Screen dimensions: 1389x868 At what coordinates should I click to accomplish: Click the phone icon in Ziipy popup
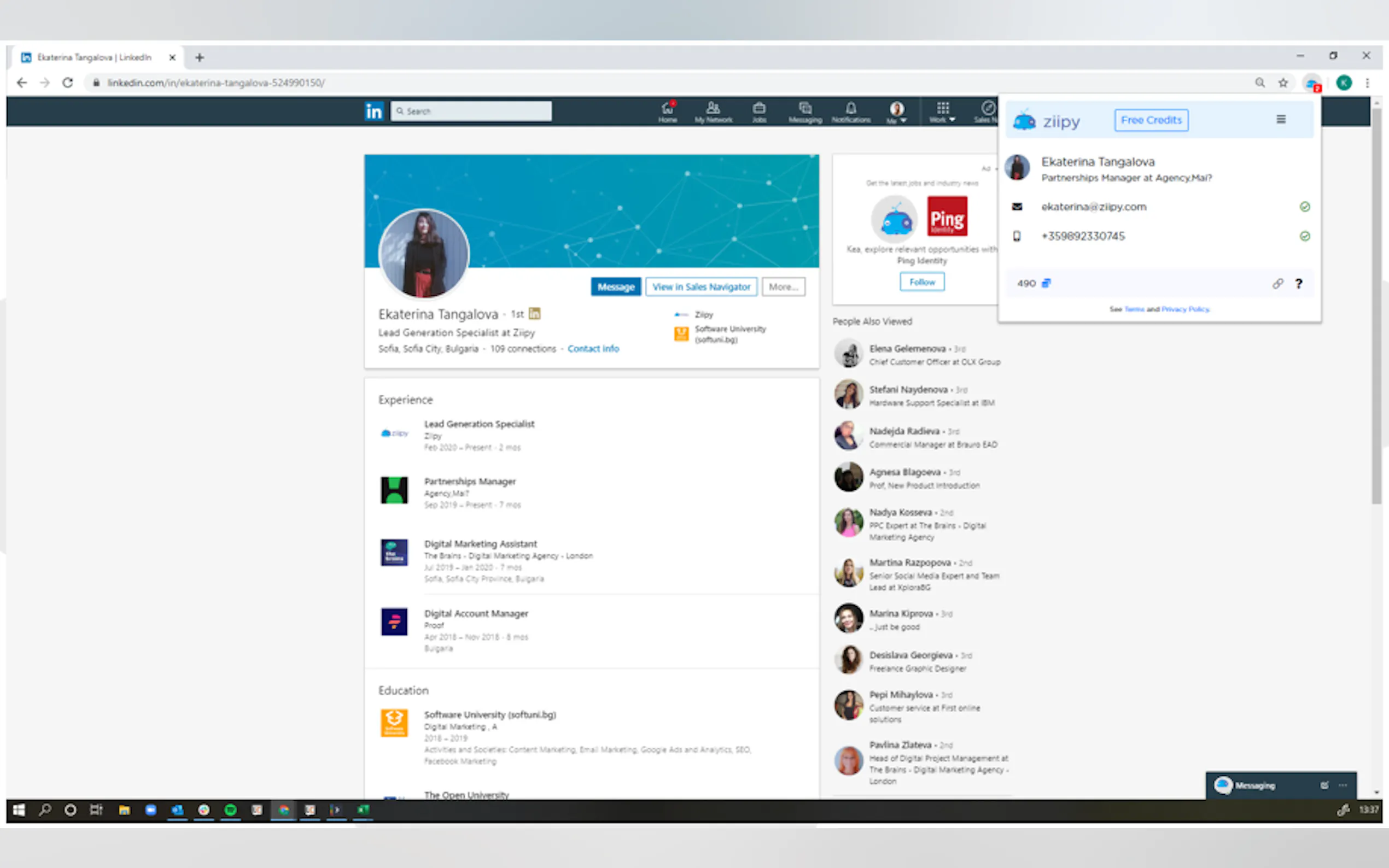1017,236
